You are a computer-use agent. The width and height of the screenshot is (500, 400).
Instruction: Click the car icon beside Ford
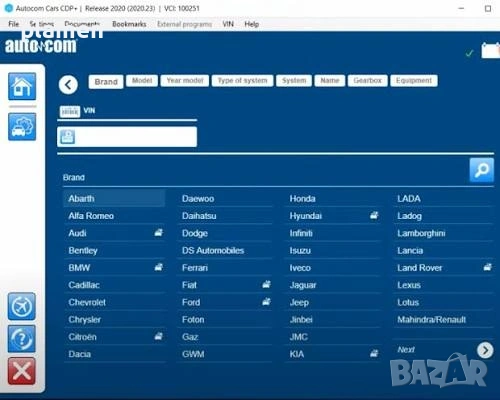tap(266, 302)
